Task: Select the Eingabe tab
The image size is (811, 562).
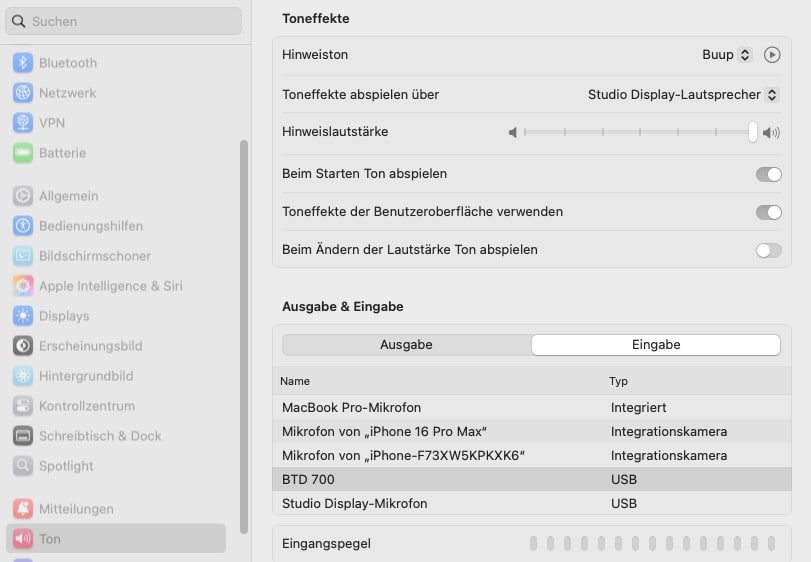Action: pos(656,345)
